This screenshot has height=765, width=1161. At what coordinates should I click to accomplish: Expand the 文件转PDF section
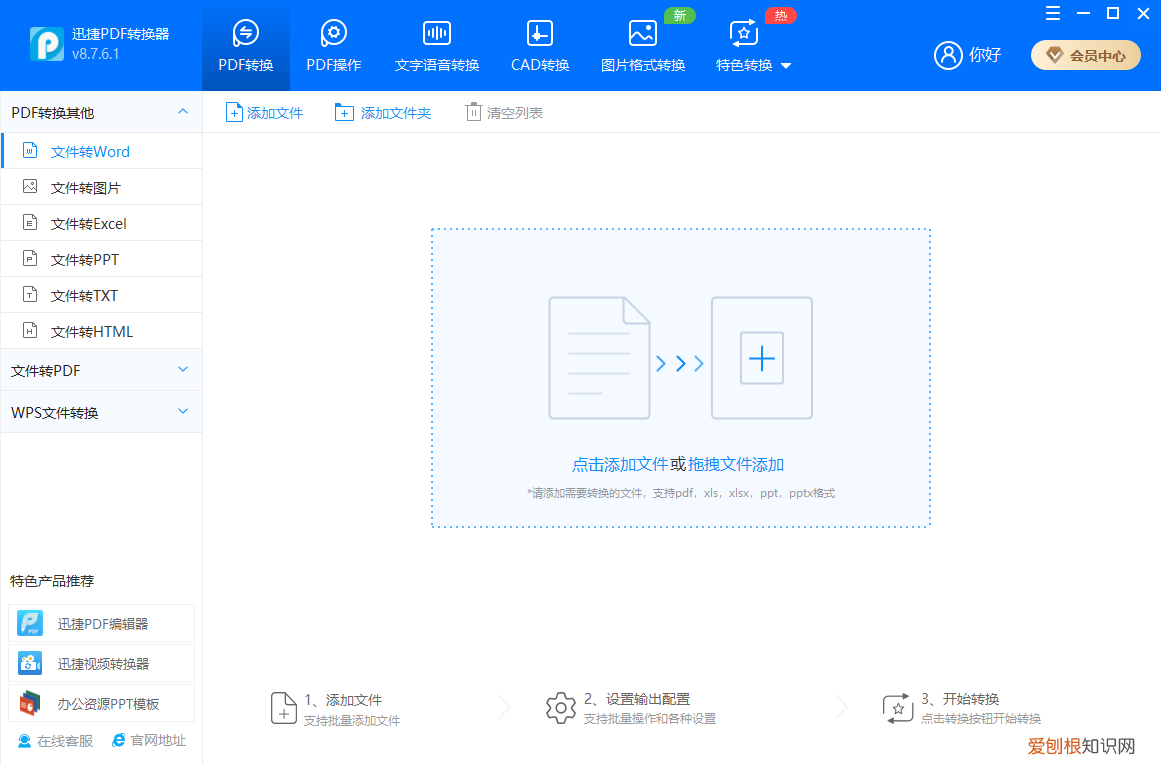(100, 369)
